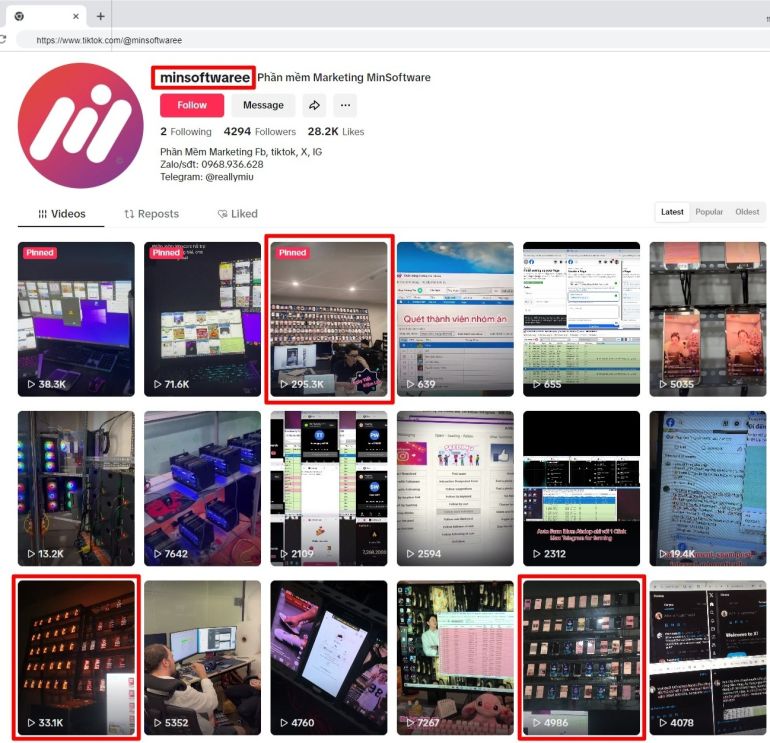Switch to the Liked tab
Screen dimensions: 770x743
coord(238,214)
